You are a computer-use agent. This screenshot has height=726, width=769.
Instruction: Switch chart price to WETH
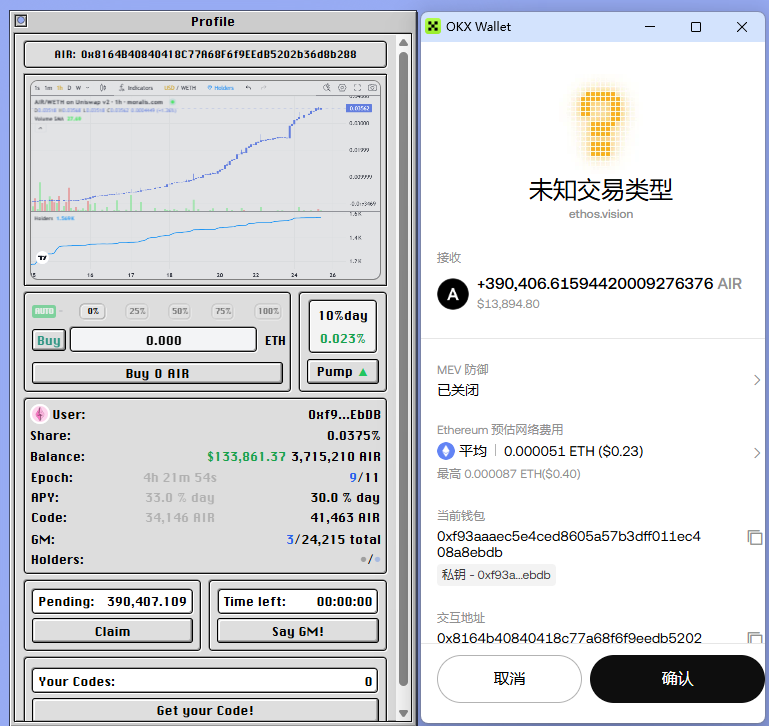[188, 88]
